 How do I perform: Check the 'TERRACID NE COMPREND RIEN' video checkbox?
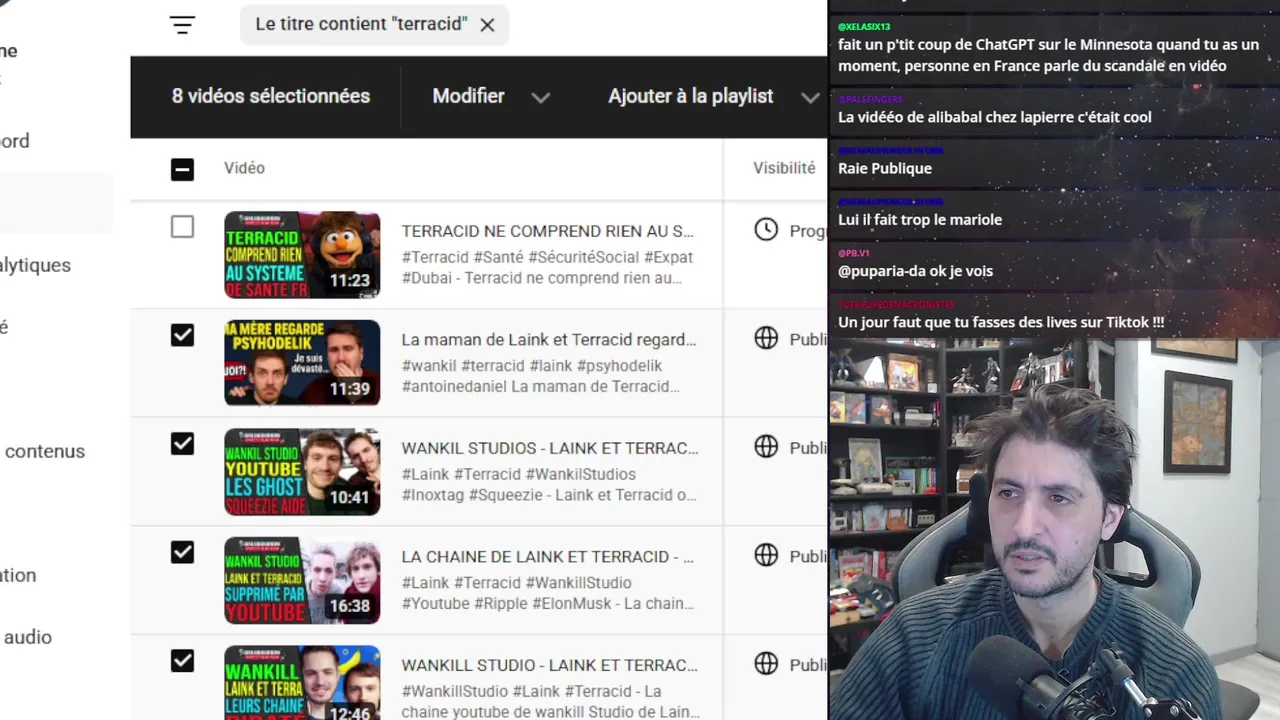point(182,227)
